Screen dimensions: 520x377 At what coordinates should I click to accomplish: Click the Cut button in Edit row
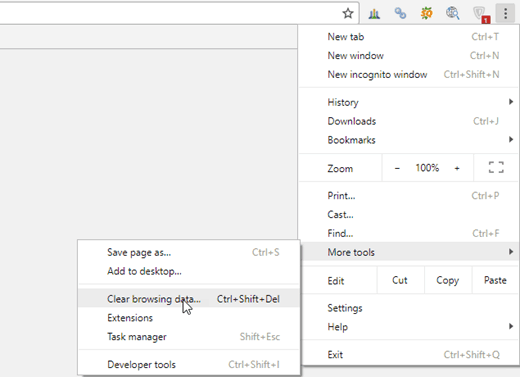pyautogui.click(x=400, y=280)
